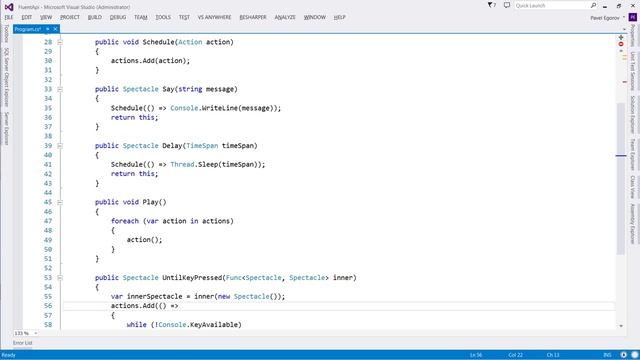
Task: Click the purple user avatar icon
Action: click(x=633, y=17)
